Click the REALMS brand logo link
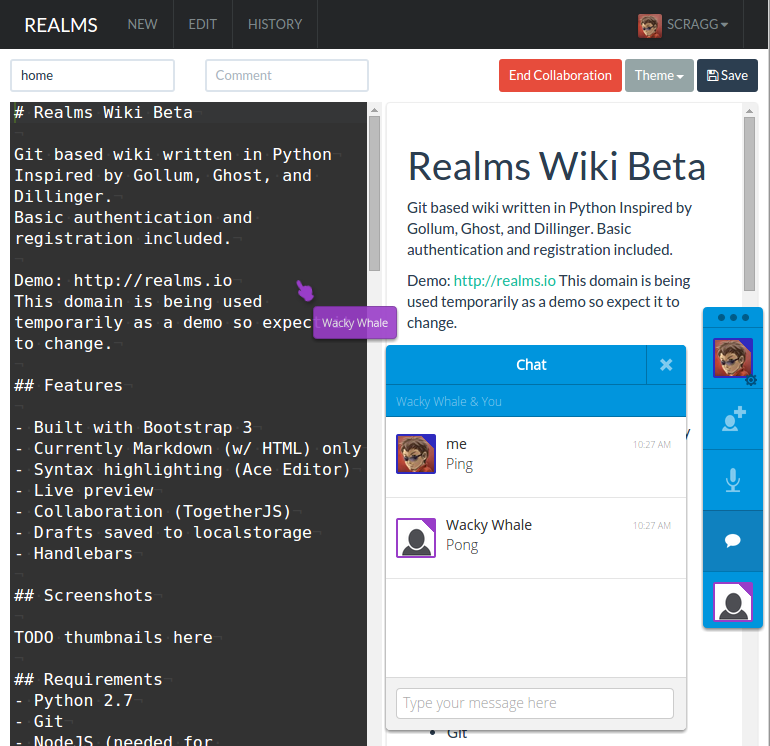This screenshot has width=770, height=746. pos(61,25)
